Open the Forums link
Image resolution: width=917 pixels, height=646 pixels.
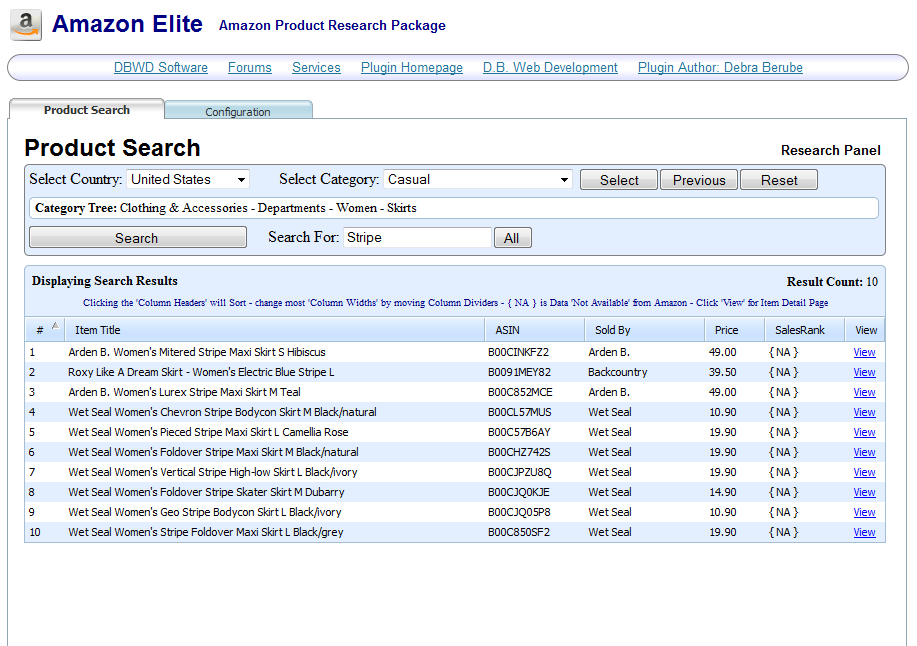coord(250,67)
